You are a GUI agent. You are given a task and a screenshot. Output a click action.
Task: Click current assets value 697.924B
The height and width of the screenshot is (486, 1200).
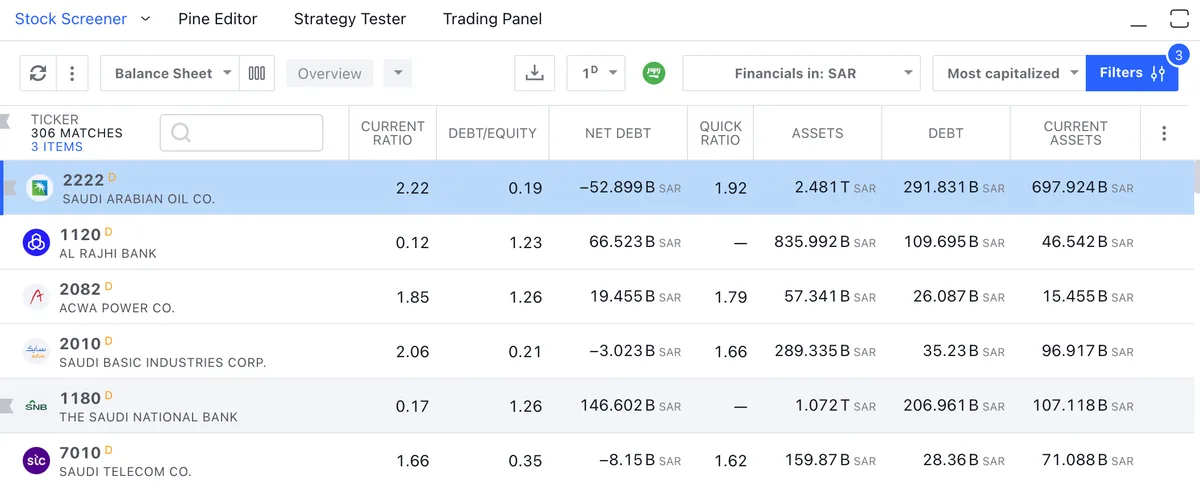tap(1083, 188)
